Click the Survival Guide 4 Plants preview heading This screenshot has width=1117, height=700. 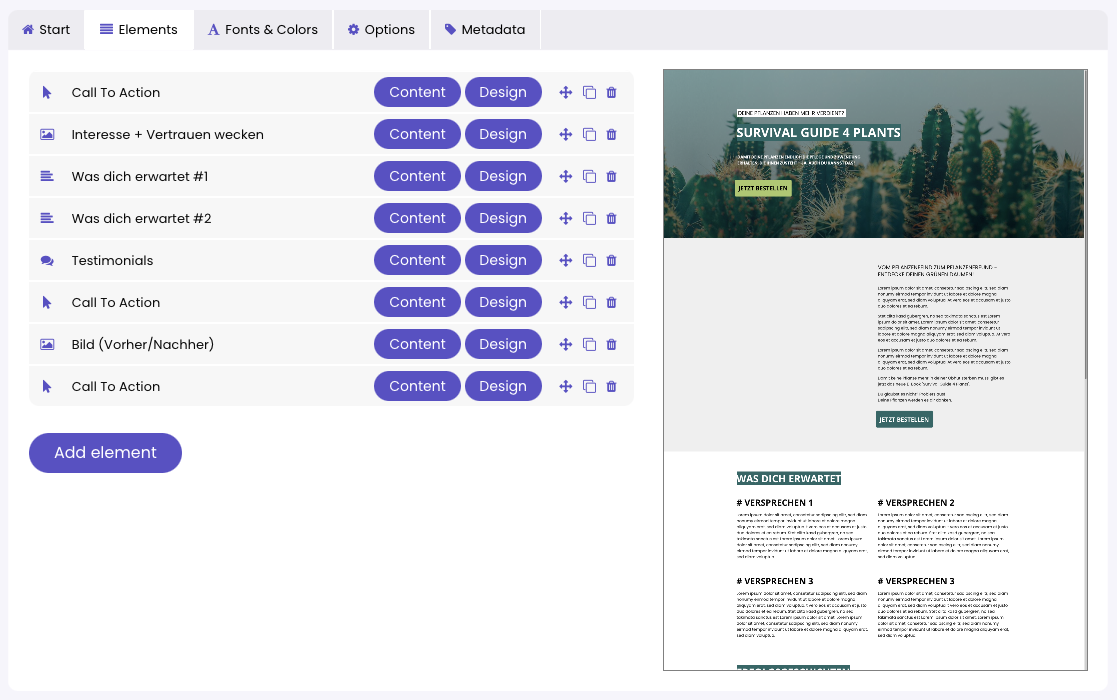(818, 132)
